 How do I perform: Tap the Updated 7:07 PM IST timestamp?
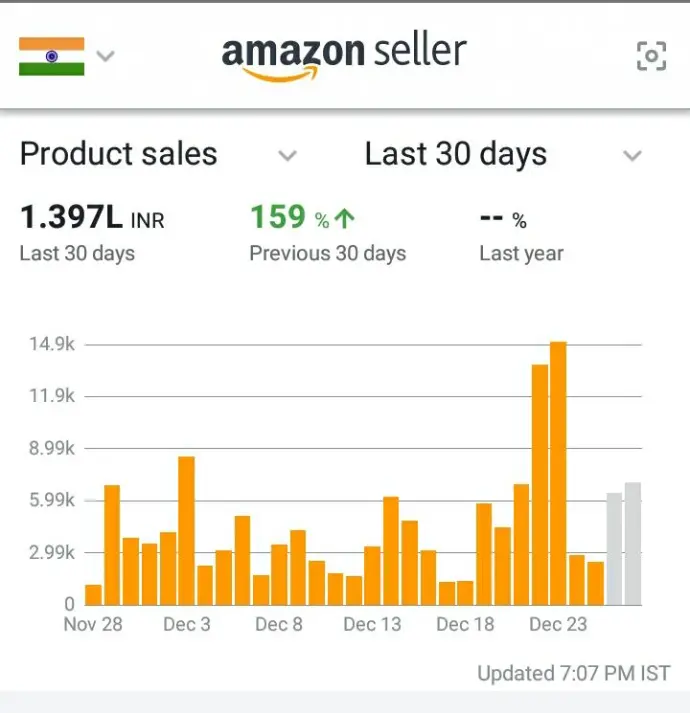pyautogui.click(x=573, y=673)
